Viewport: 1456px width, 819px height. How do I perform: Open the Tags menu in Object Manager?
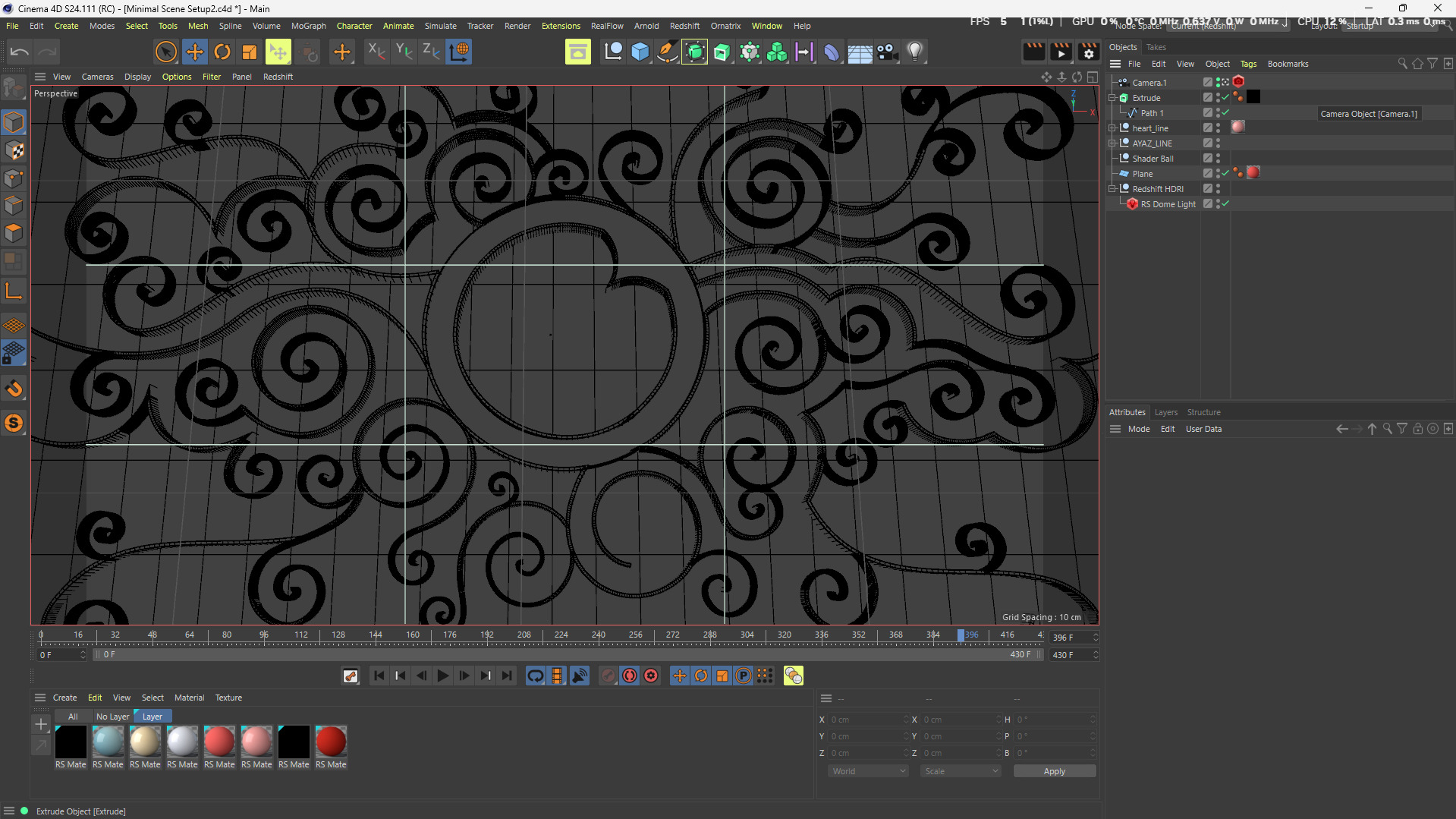[x=1248, y=64]
